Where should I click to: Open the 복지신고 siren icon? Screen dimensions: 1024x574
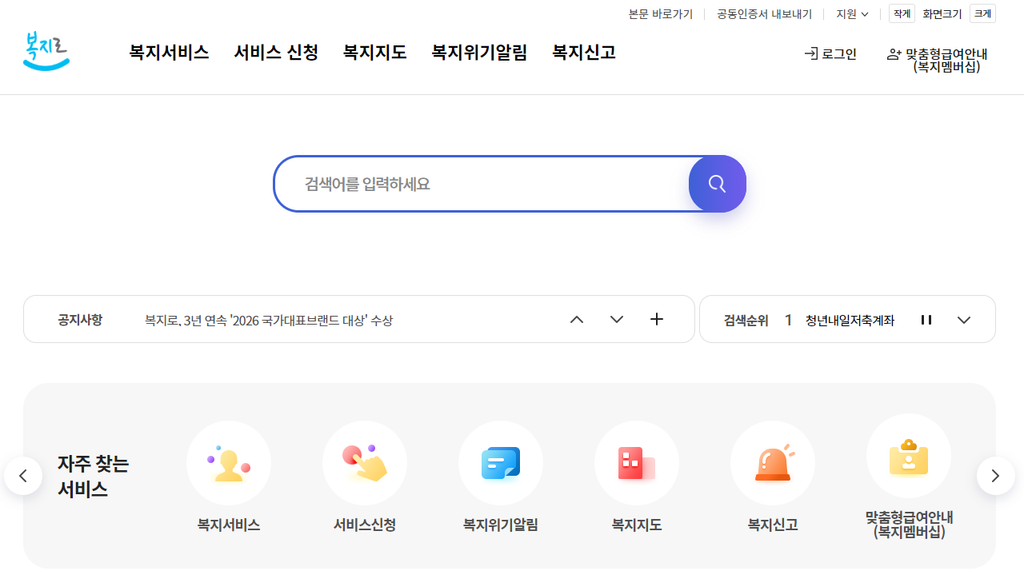773,463
